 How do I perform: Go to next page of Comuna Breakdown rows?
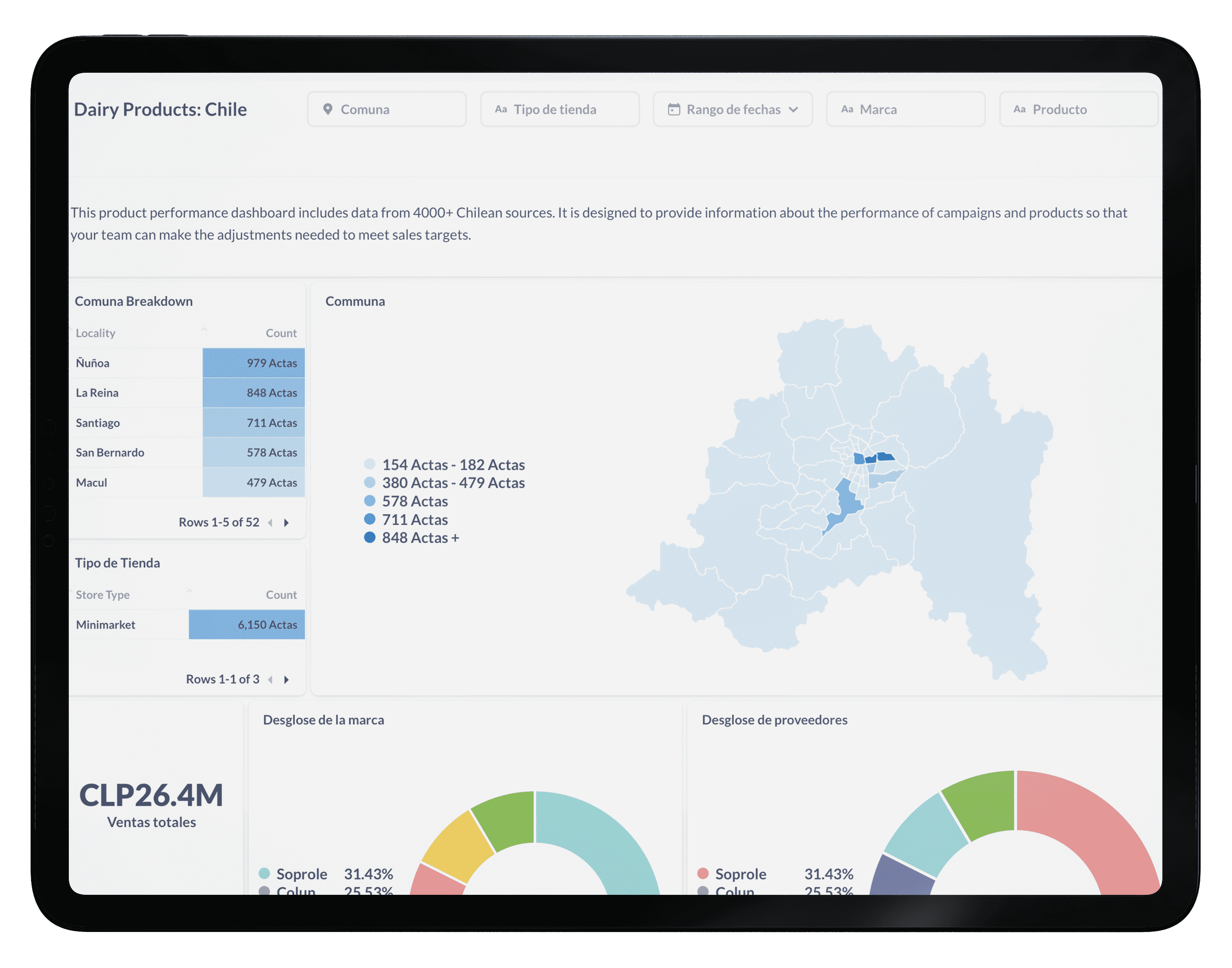[287, 522]
